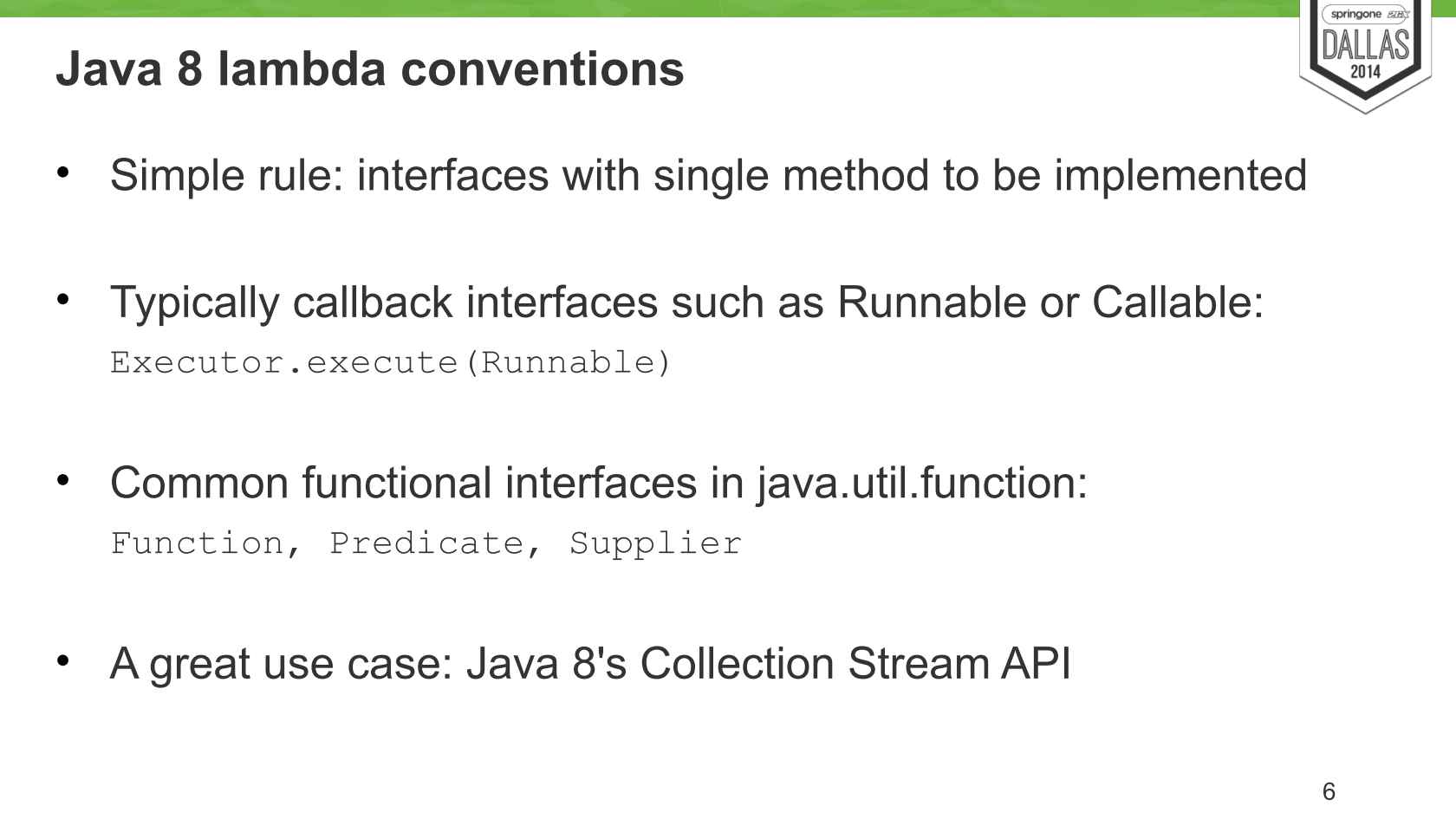
Task: Click the words Collection Stream API
Action: tap(855, 664)
